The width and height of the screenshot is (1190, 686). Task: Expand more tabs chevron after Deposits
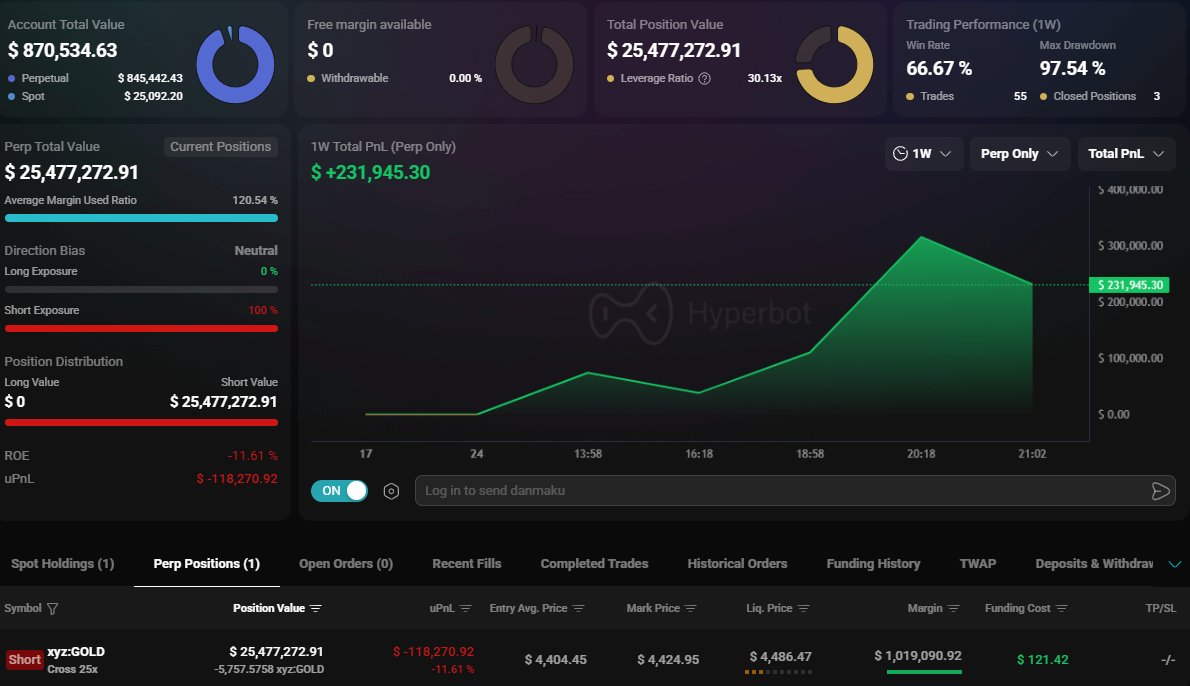(1174, 564)
